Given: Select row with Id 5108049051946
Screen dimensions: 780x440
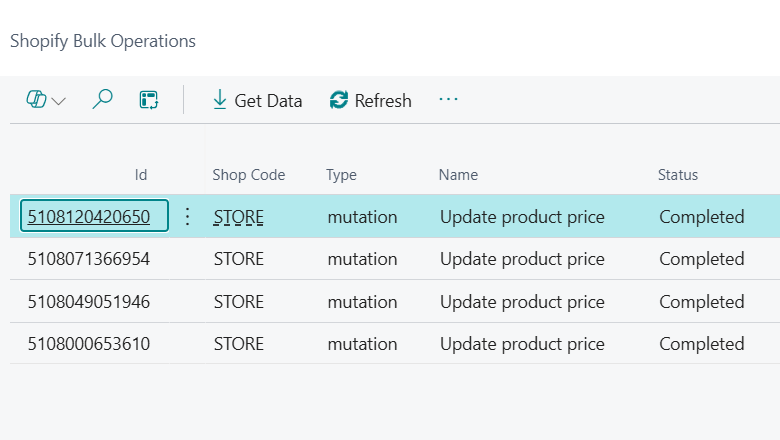Looking at the screenshot, I should click(89, 302).
